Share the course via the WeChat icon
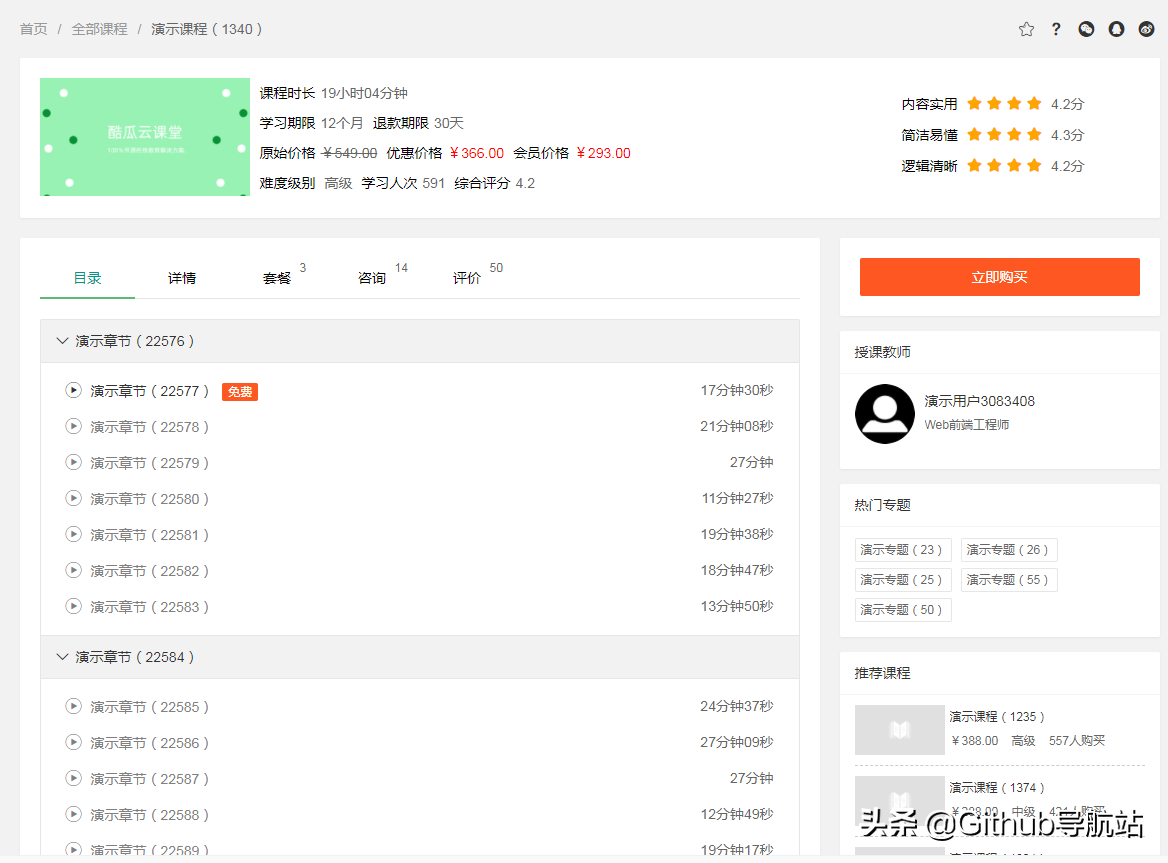 [x=1086, y=29]
